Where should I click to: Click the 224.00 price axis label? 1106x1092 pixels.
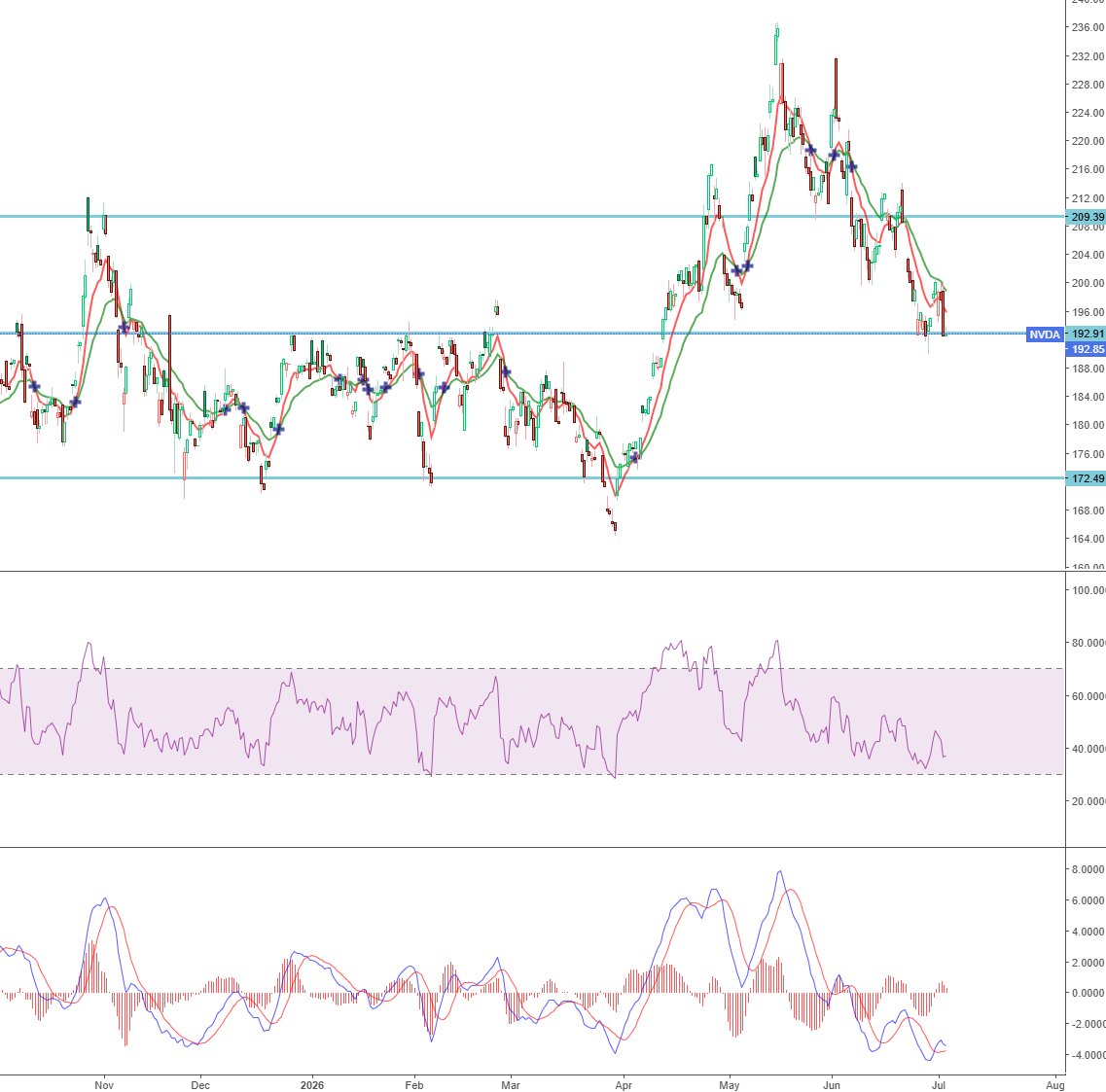(x=1088, y=113)
